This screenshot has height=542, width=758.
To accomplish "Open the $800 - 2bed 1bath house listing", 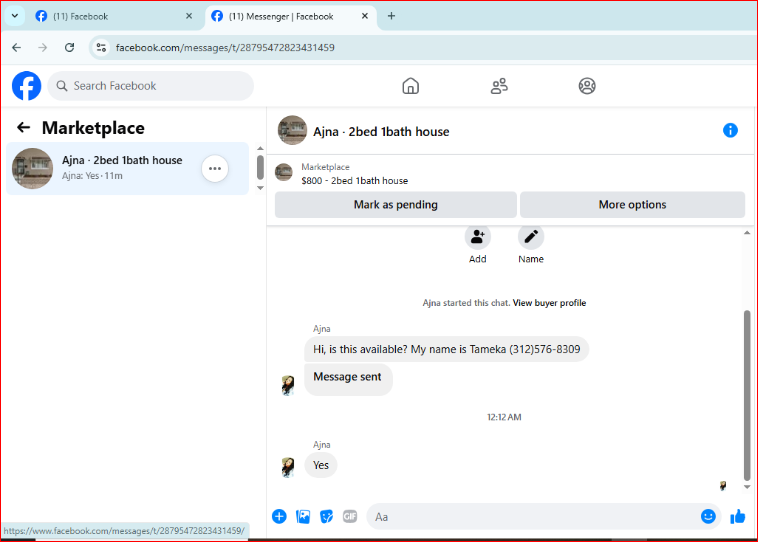I will 354,181.
